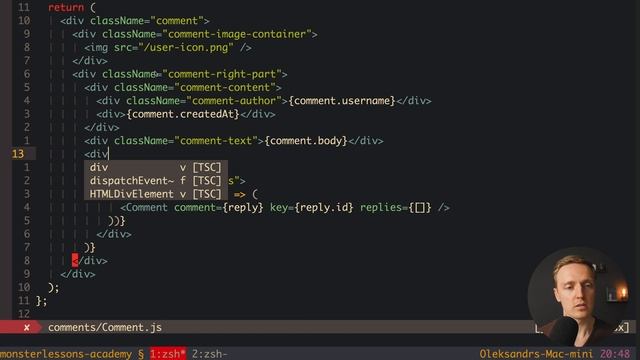Screen dimensions: 640x360
Task: Click the red highlighted bracket before /div
Action: click(75, 260)
